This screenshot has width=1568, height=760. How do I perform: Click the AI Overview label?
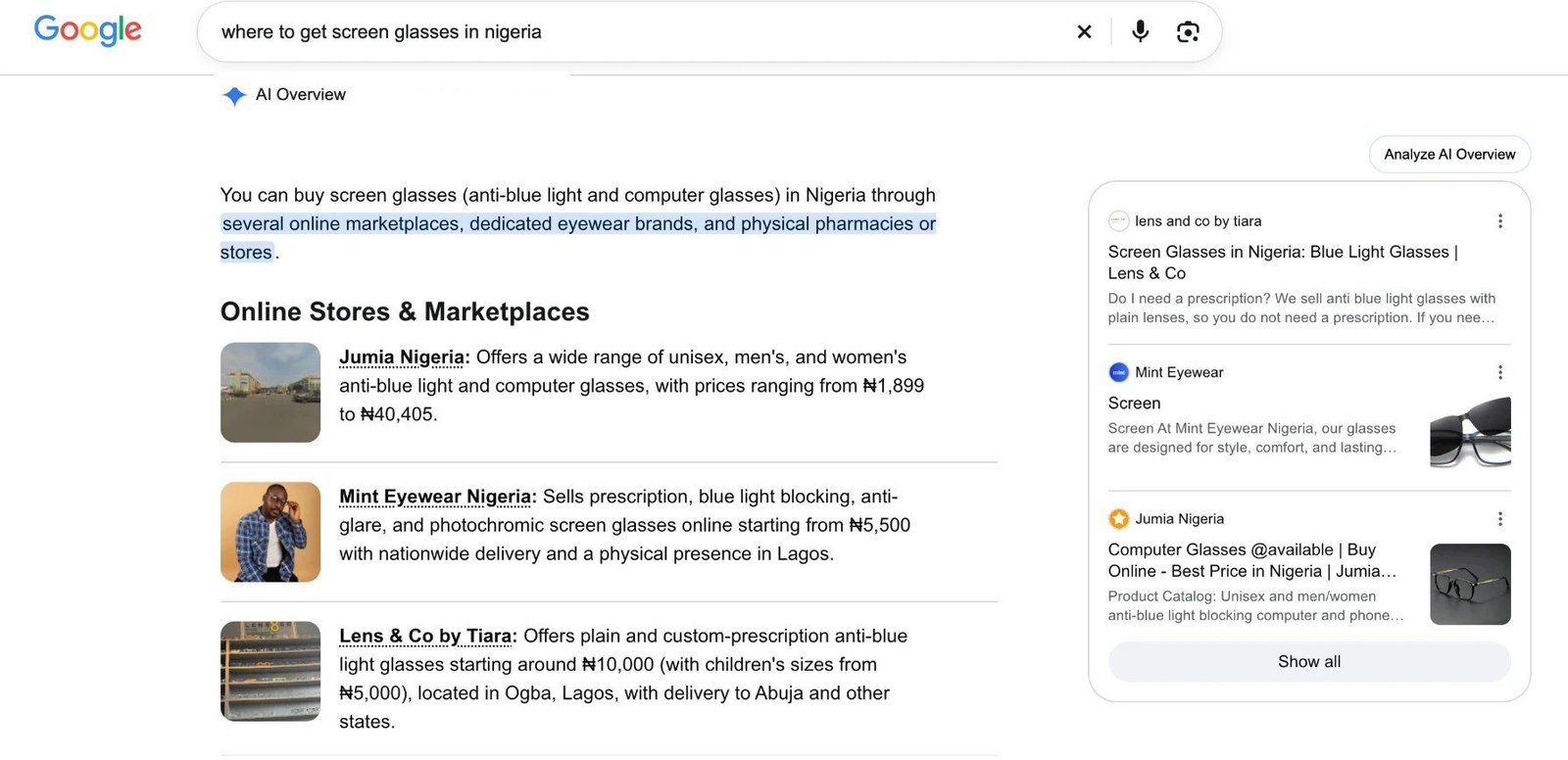point(301,95)
